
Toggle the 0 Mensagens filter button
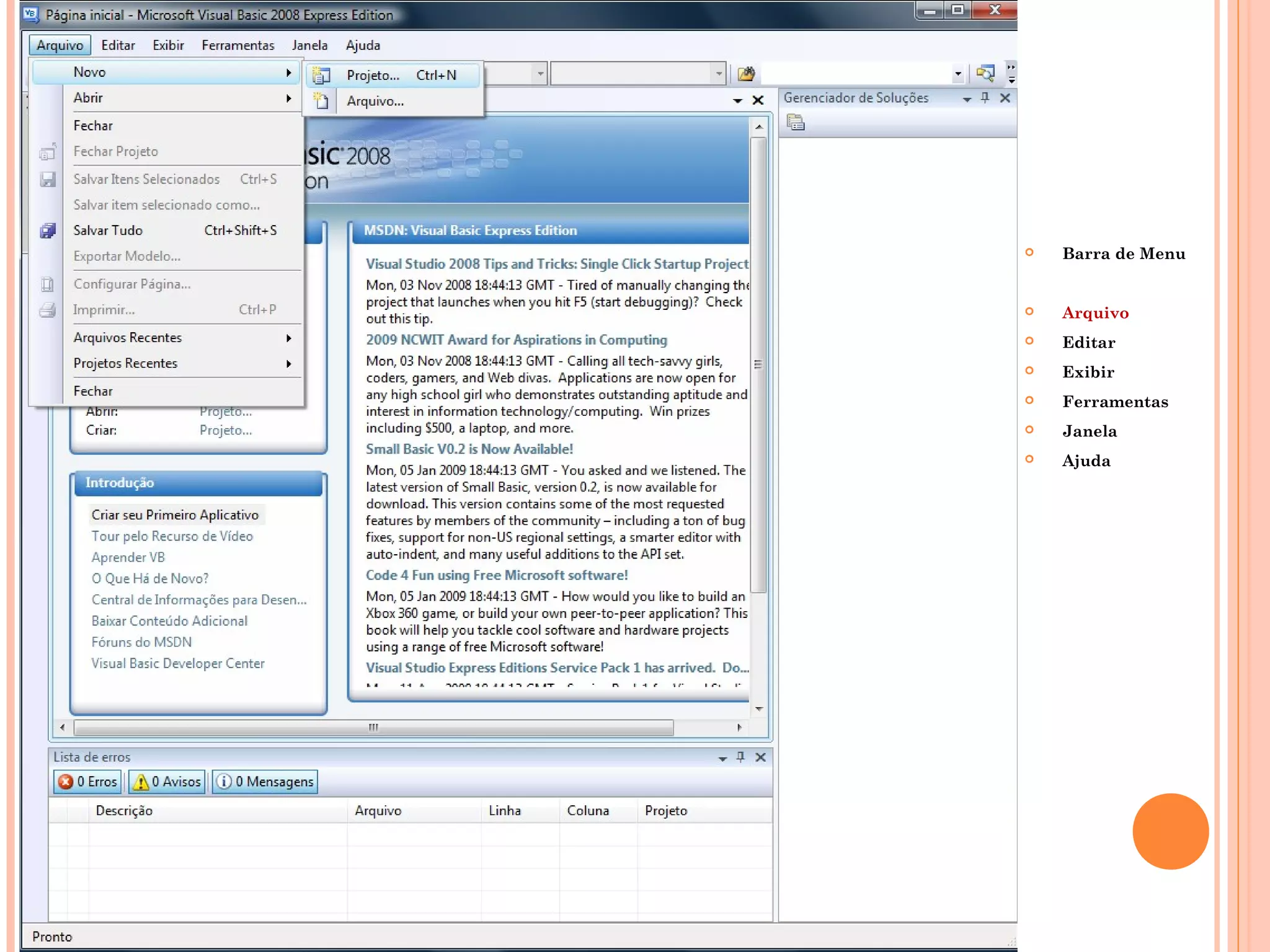(x=265, y=782)
